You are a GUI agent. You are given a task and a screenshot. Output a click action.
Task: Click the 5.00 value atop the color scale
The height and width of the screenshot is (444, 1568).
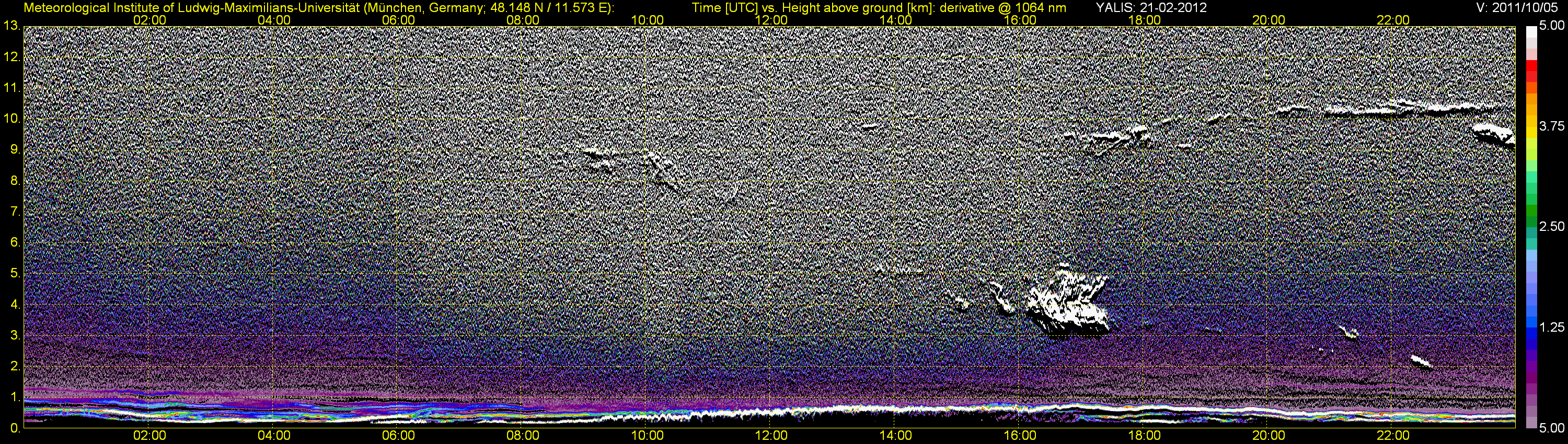(x=1552, y=26)
